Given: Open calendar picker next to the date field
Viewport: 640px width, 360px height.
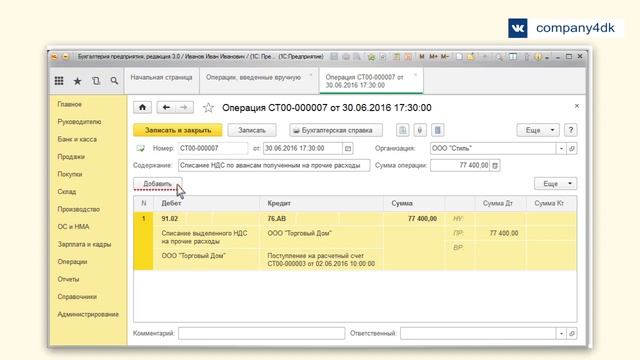Looking at the screenshot, I should click(348, 149).
